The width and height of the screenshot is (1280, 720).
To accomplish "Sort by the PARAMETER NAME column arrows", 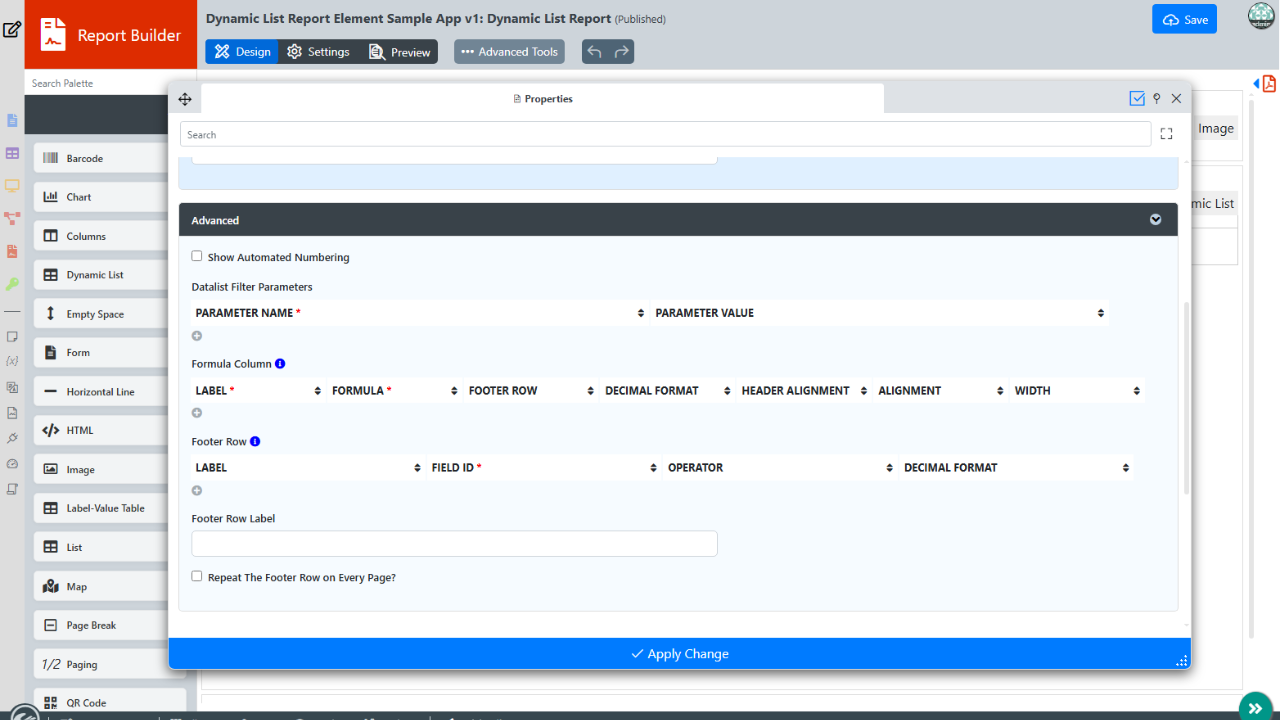I will pyautogui.click(x=641, y=313).
